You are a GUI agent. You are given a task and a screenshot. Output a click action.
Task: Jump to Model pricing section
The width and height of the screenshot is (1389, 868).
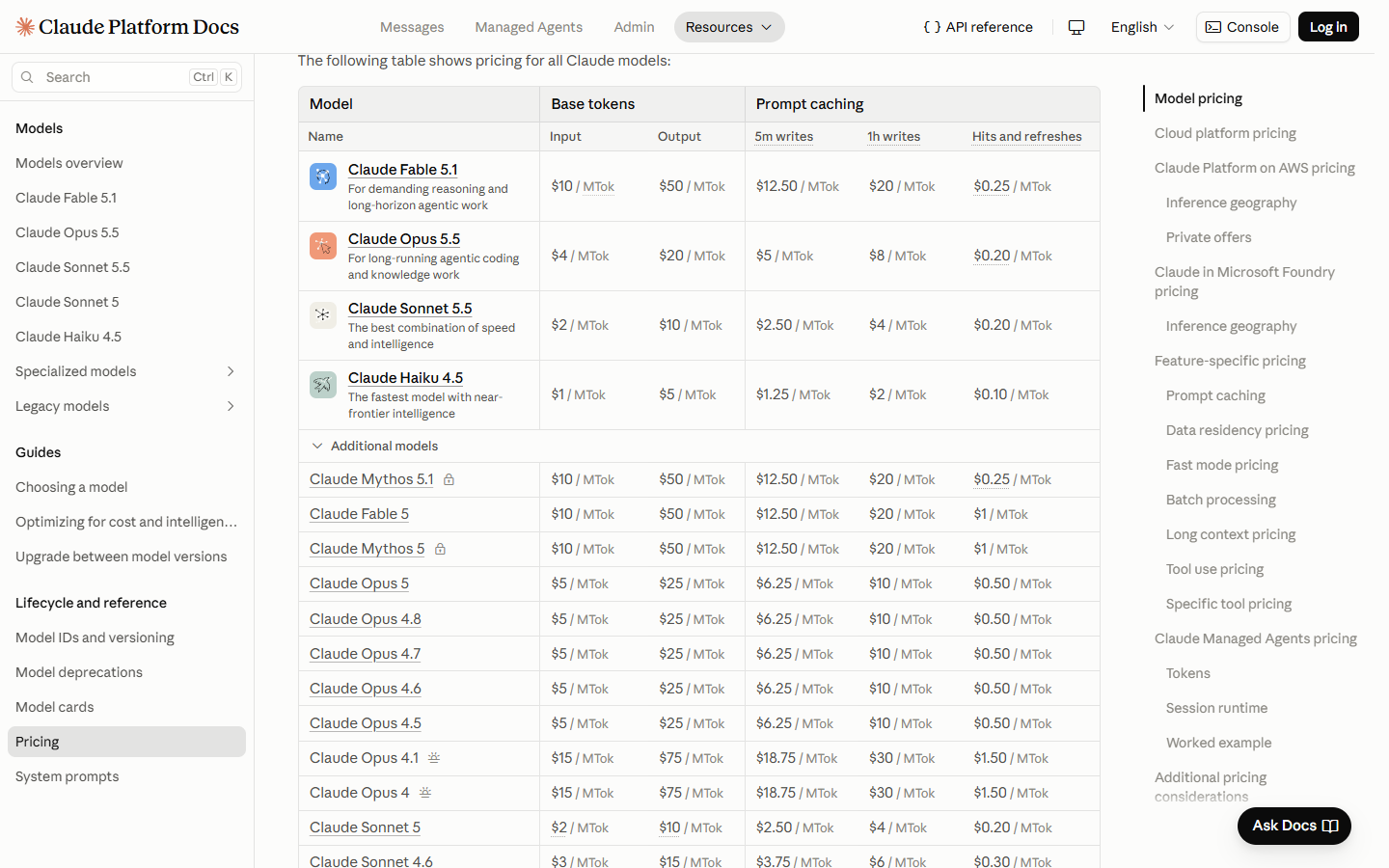tap(1198, 98)
